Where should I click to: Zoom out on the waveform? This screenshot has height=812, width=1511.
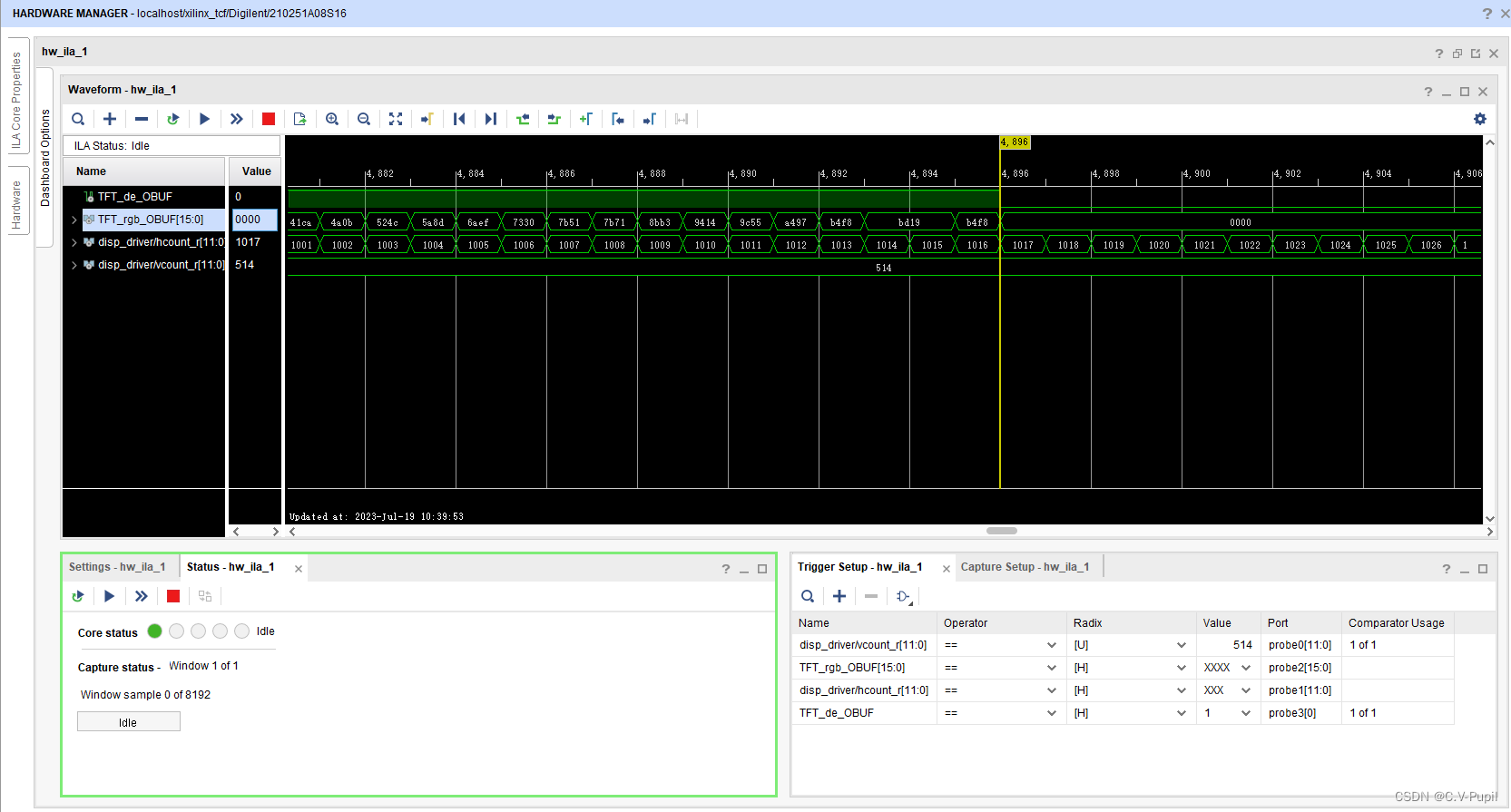[x=364, y=119]
